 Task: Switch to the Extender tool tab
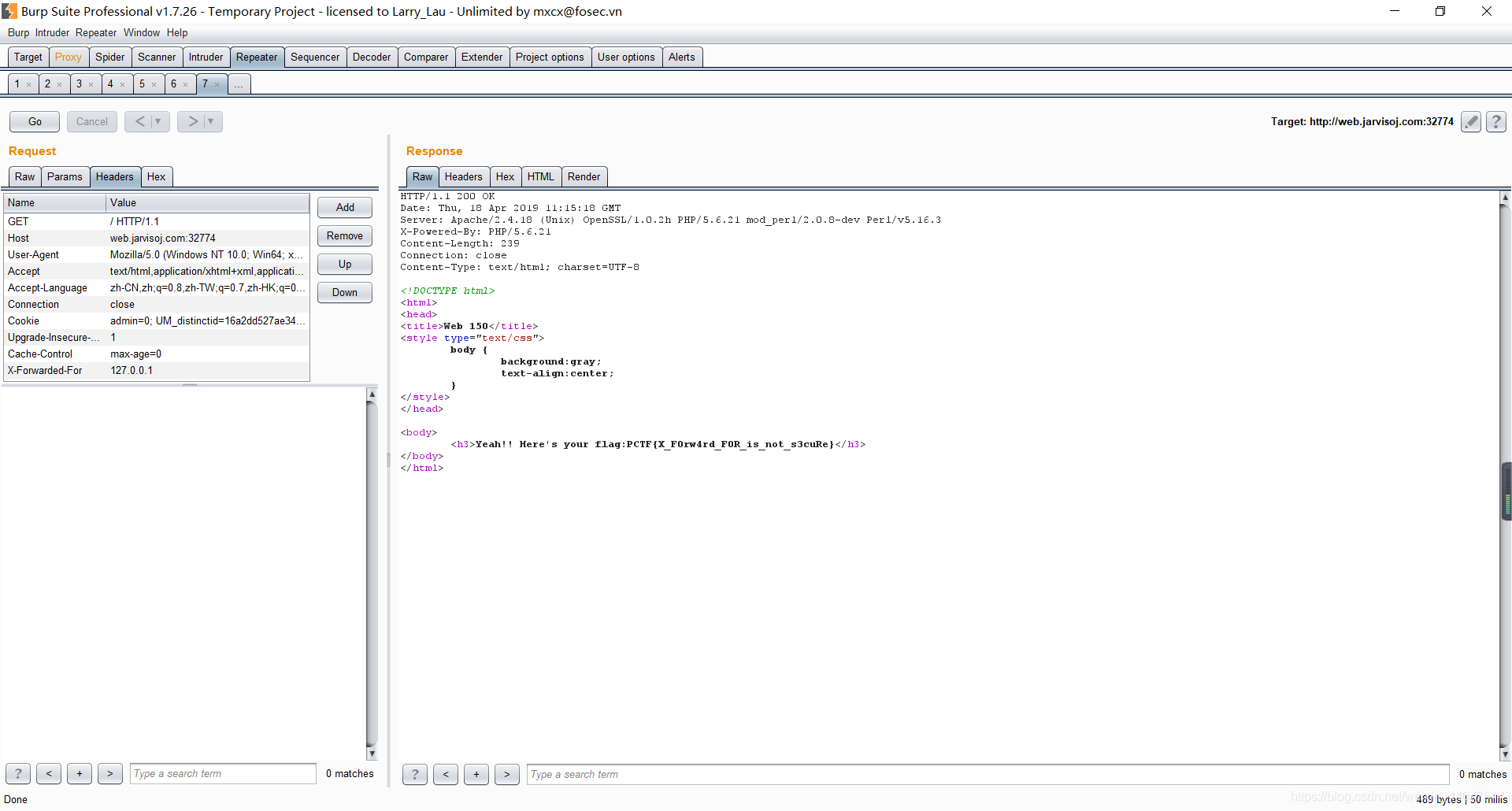point(482,57)
